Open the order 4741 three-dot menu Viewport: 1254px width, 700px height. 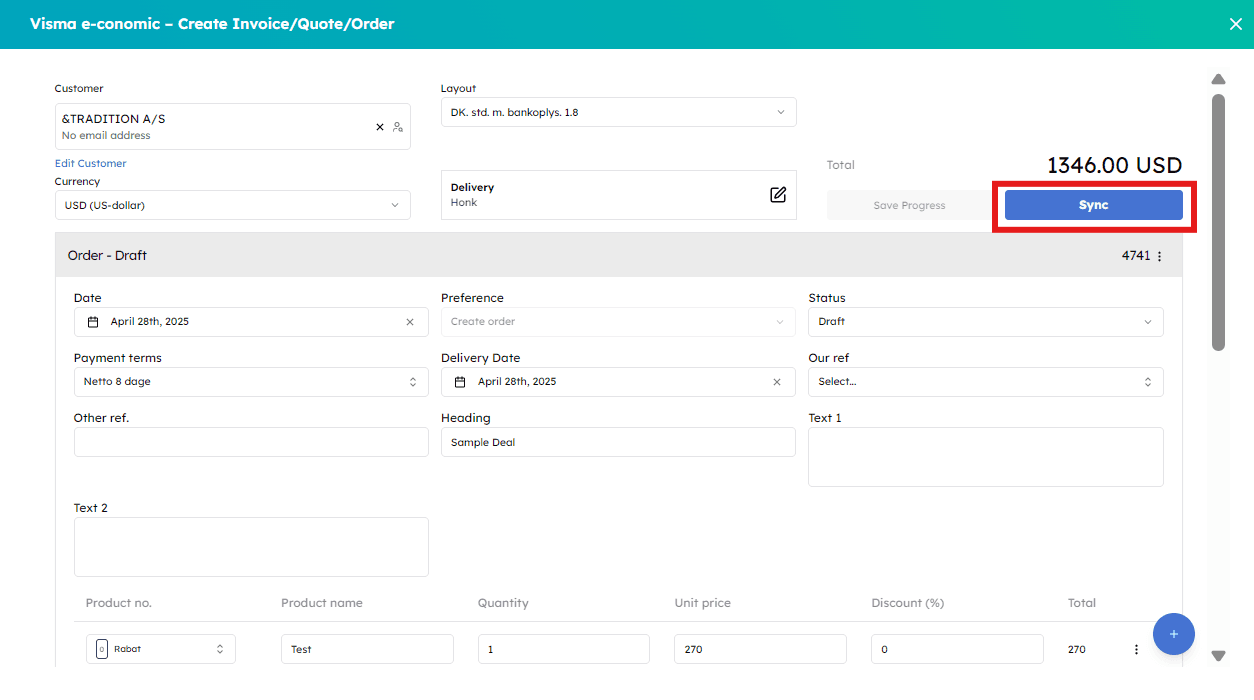pos(1160,256)
